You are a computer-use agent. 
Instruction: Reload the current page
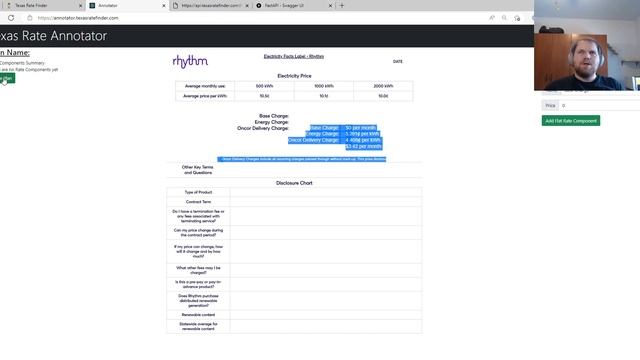(x=11, y=18)
